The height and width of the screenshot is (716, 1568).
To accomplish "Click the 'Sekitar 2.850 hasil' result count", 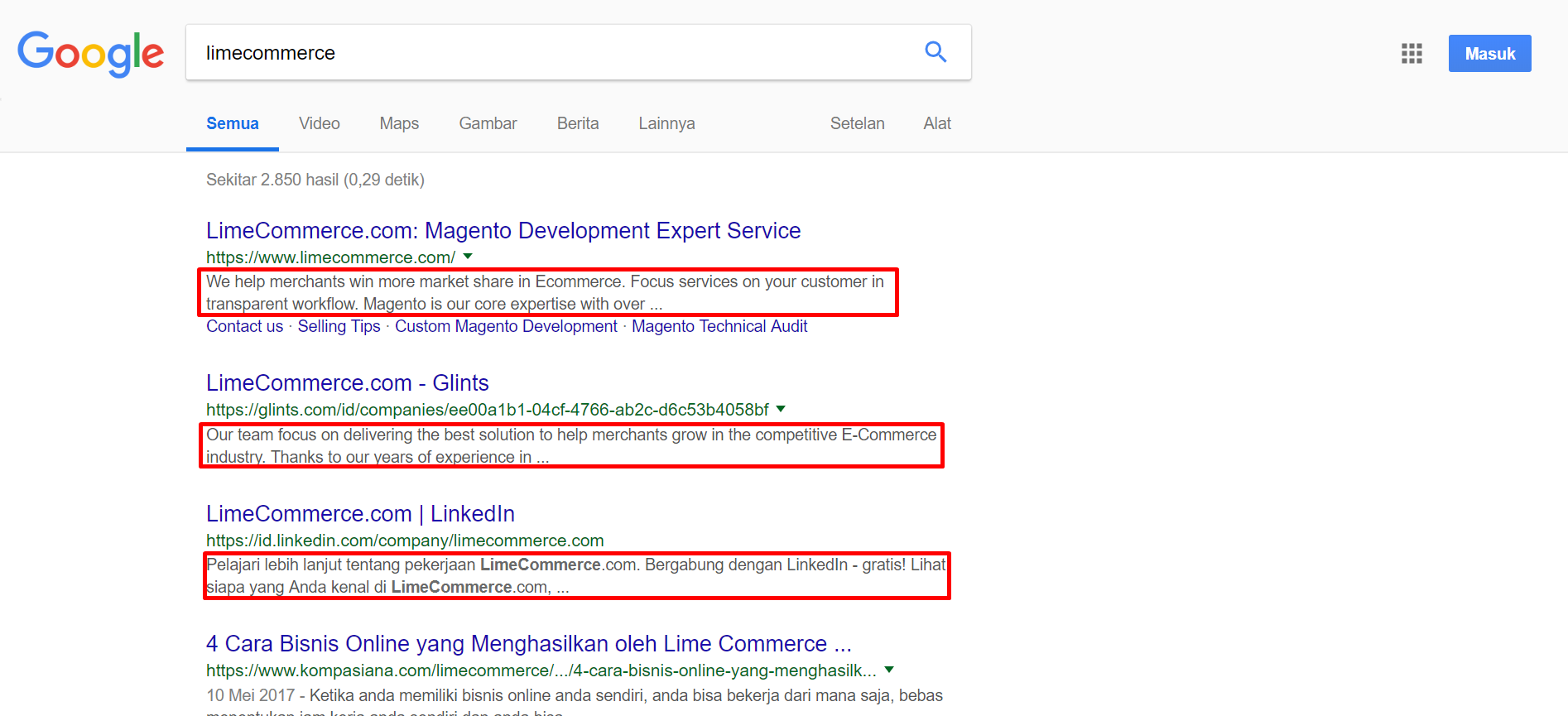I will tap(315, 180).
